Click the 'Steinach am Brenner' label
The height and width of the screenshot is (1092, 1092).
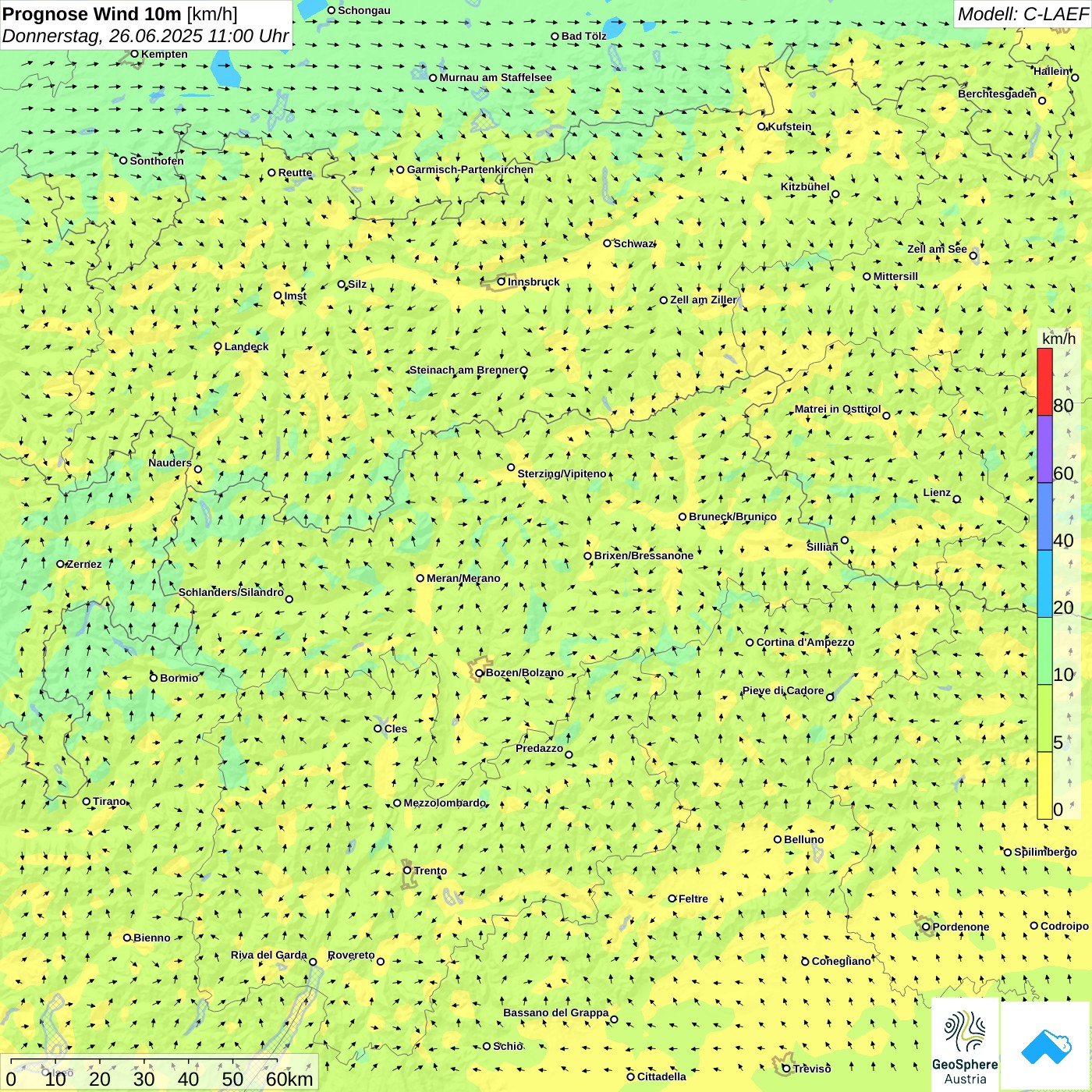pos(463,370)
